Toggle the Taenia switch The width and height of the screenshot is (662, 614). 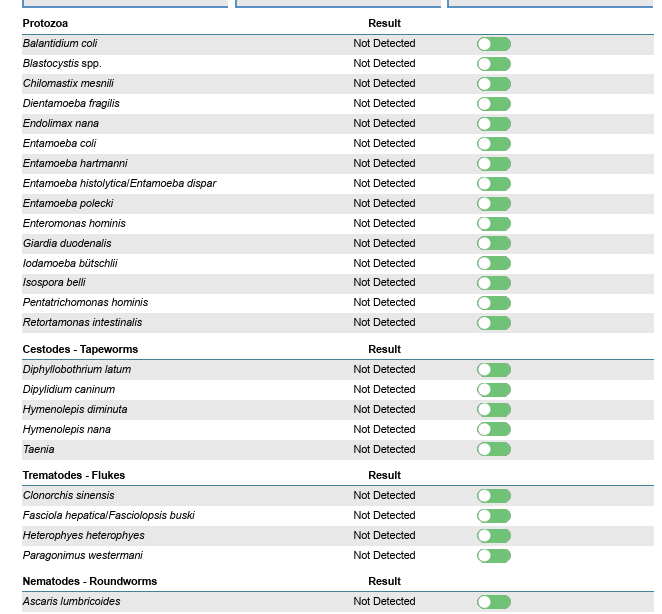coord(494,449)
